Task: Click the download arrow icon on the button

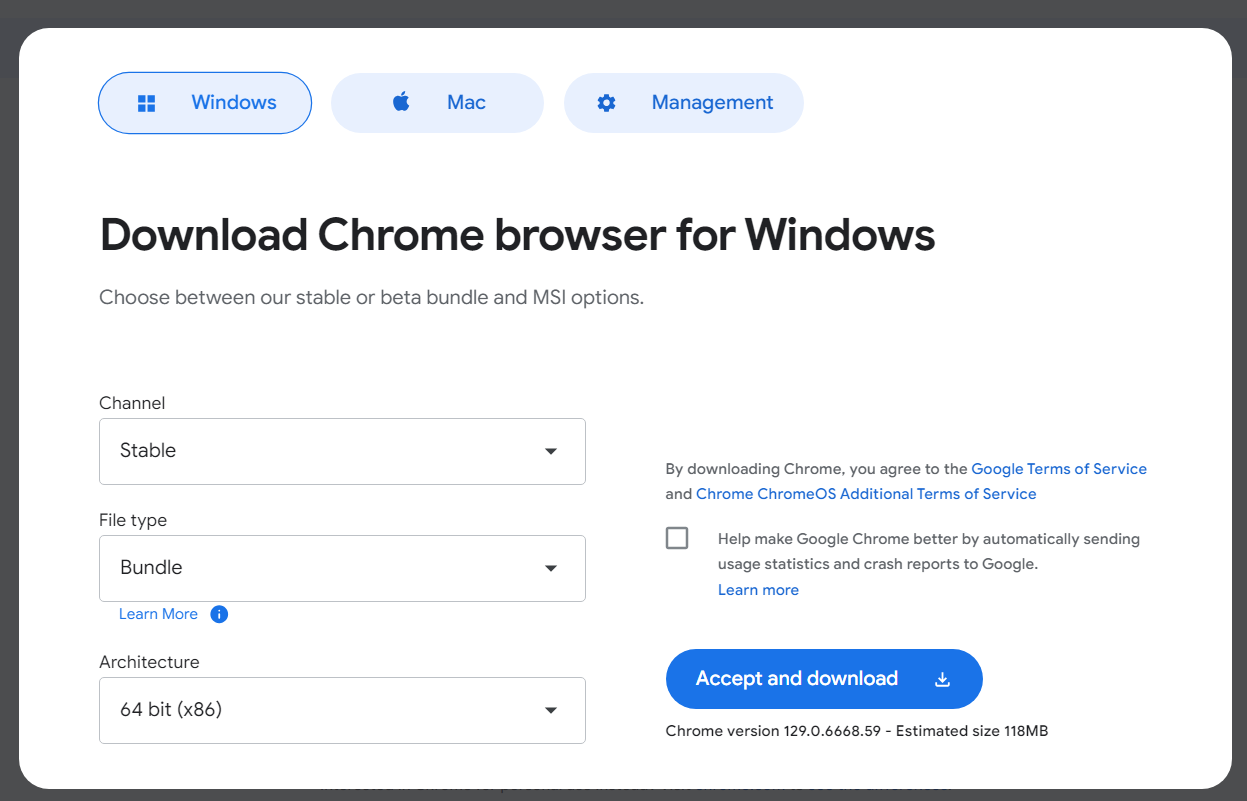Action: (942, 679)
